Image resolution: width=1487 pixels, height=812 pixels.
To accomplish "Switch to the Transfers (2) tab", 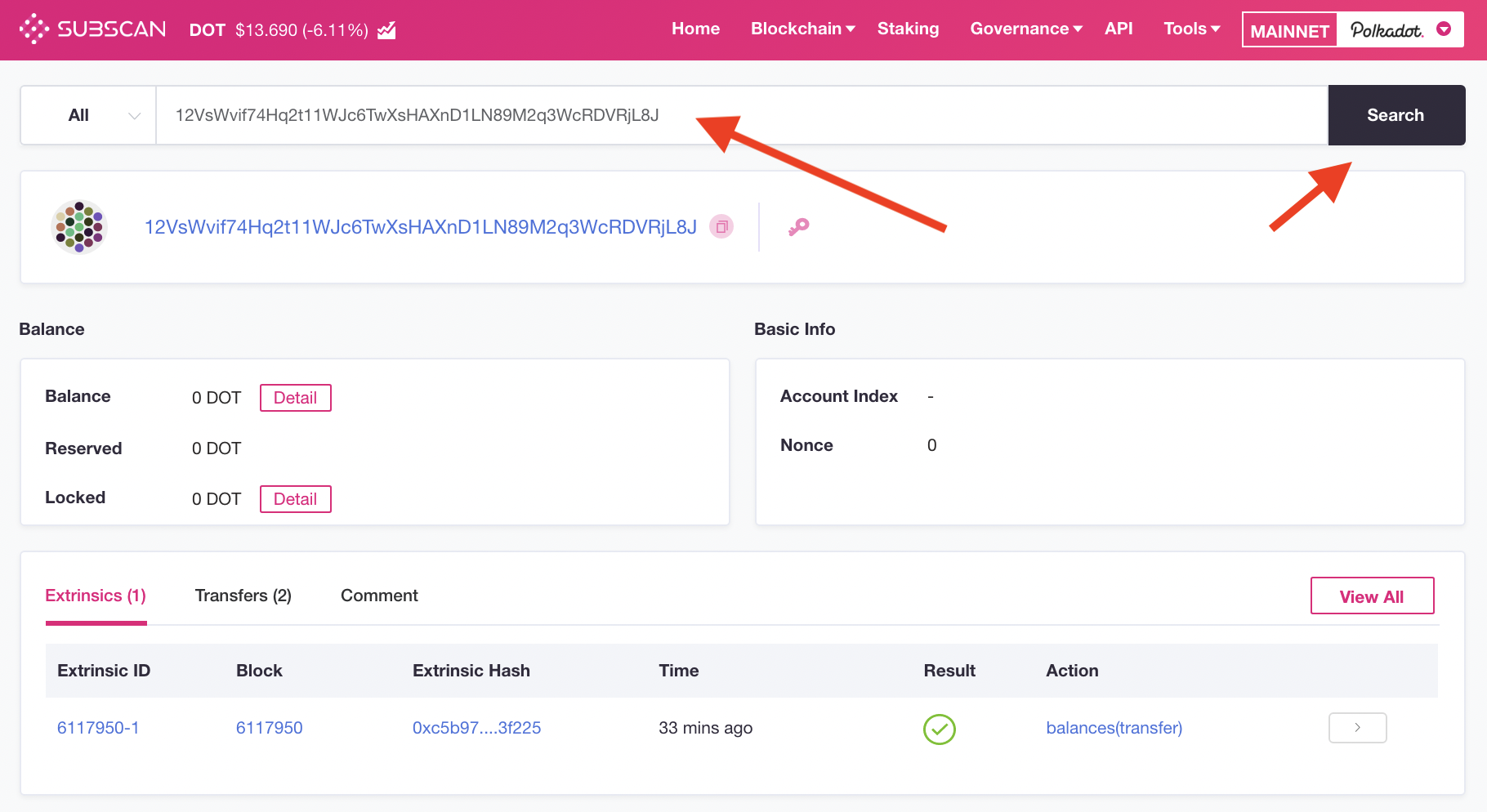I will pyautogui.click(x=243, y=596).
